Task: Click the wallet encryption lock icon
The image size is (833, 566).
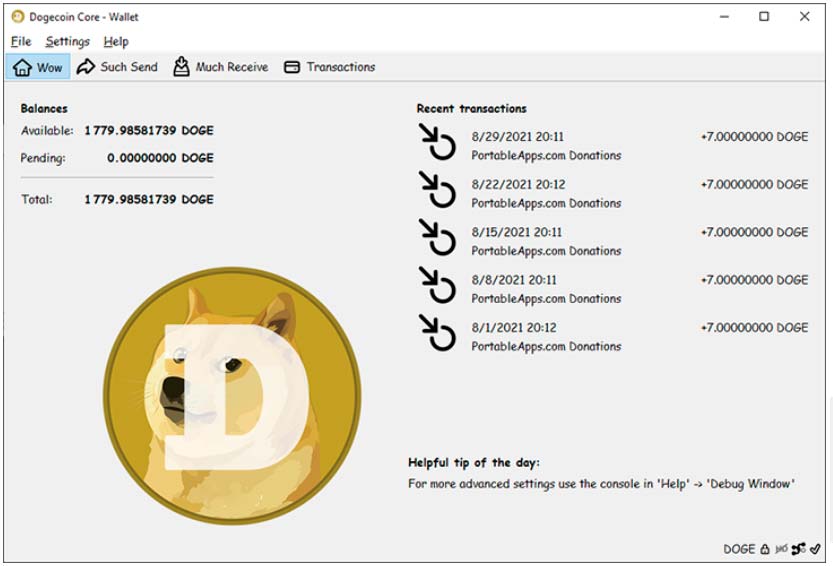Action: click(764, 549)
